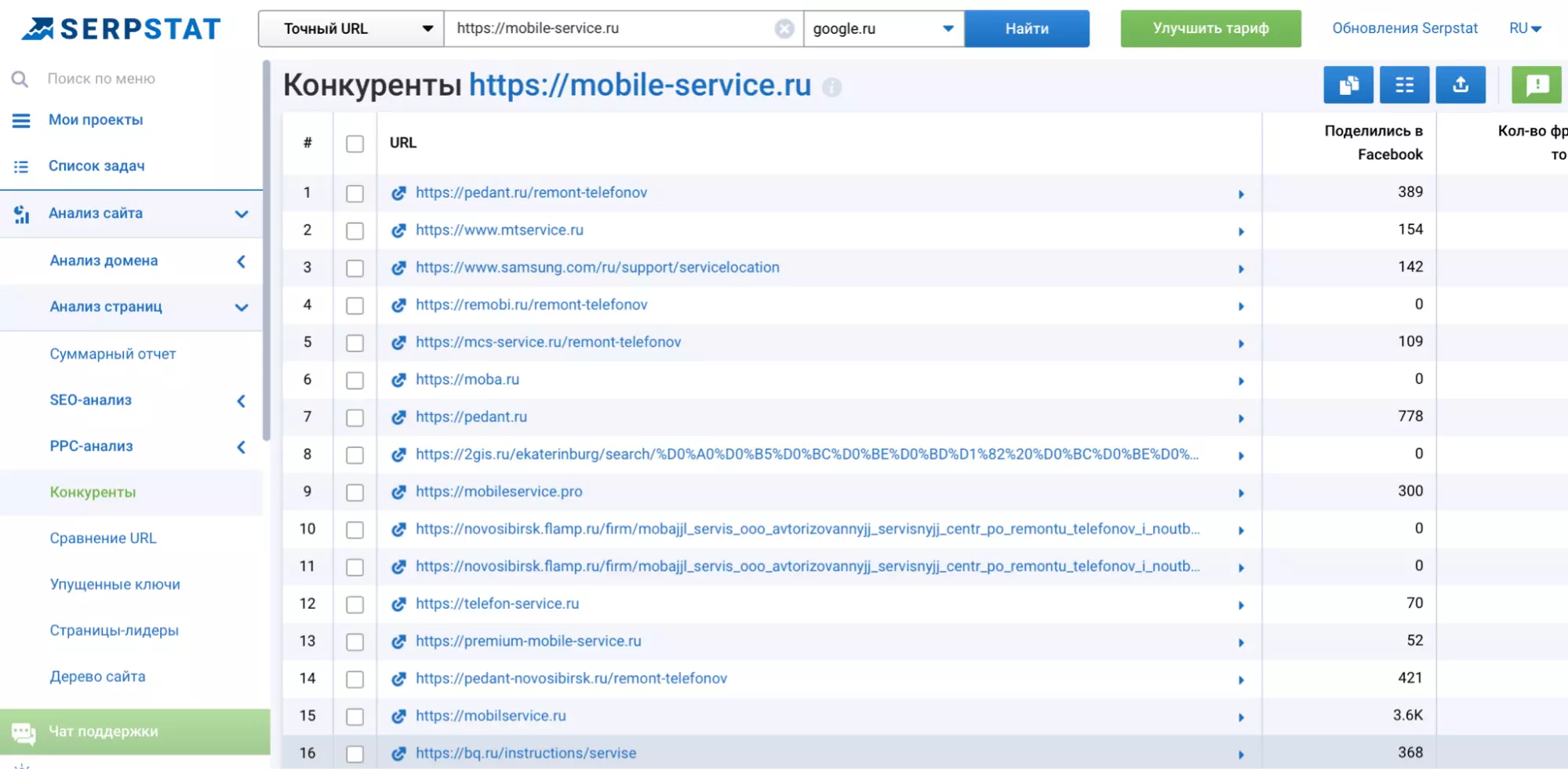
Task: Click the Улучшить тариф button
Action: pyautogui.click(x=1210, y=29)
